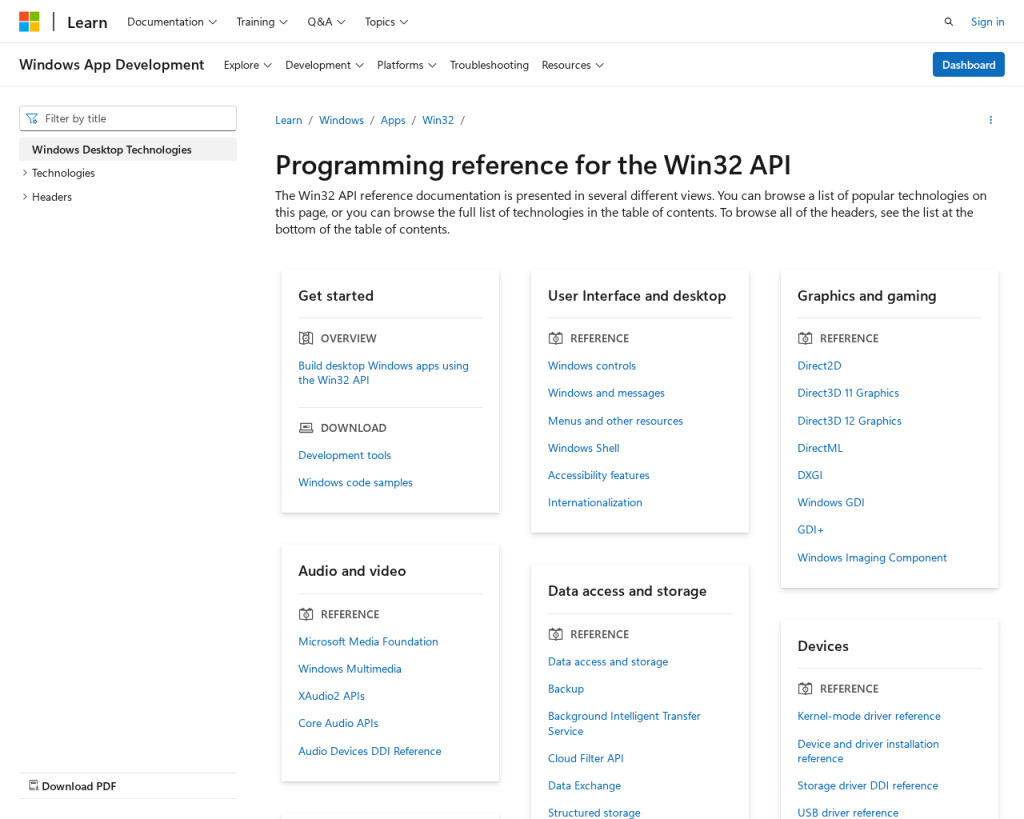Image resolution: width=1024 pixels, height=819 pixels.
Task: Open Core Audio APIs link
Action: 338,723
